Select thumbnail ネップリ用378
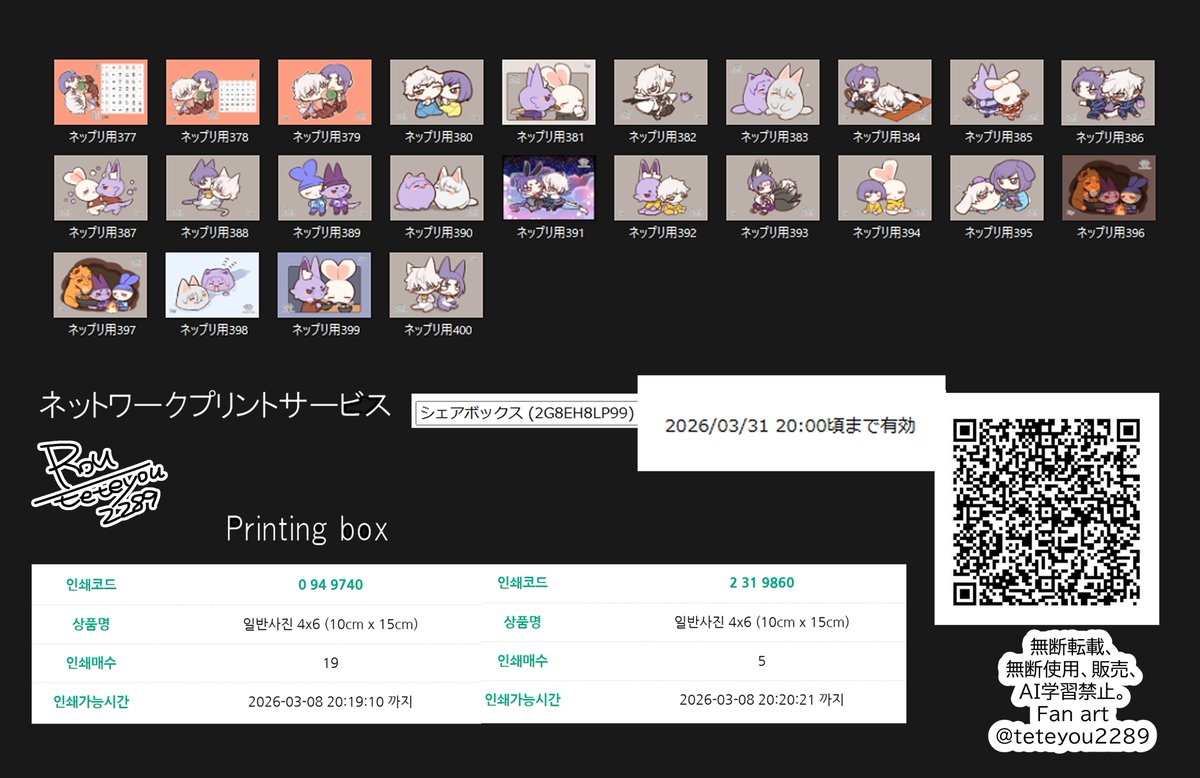This screenshot has width=1200, height=778. [x=213, y=92]
